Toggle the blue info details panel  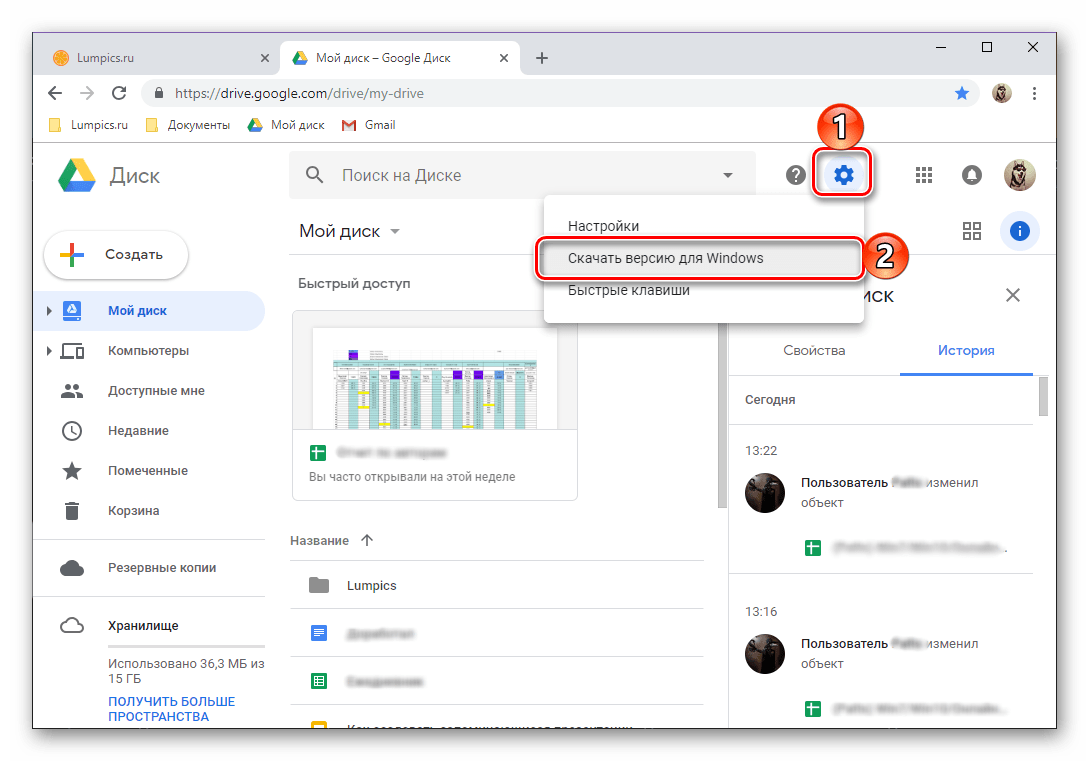(1020, 231)
